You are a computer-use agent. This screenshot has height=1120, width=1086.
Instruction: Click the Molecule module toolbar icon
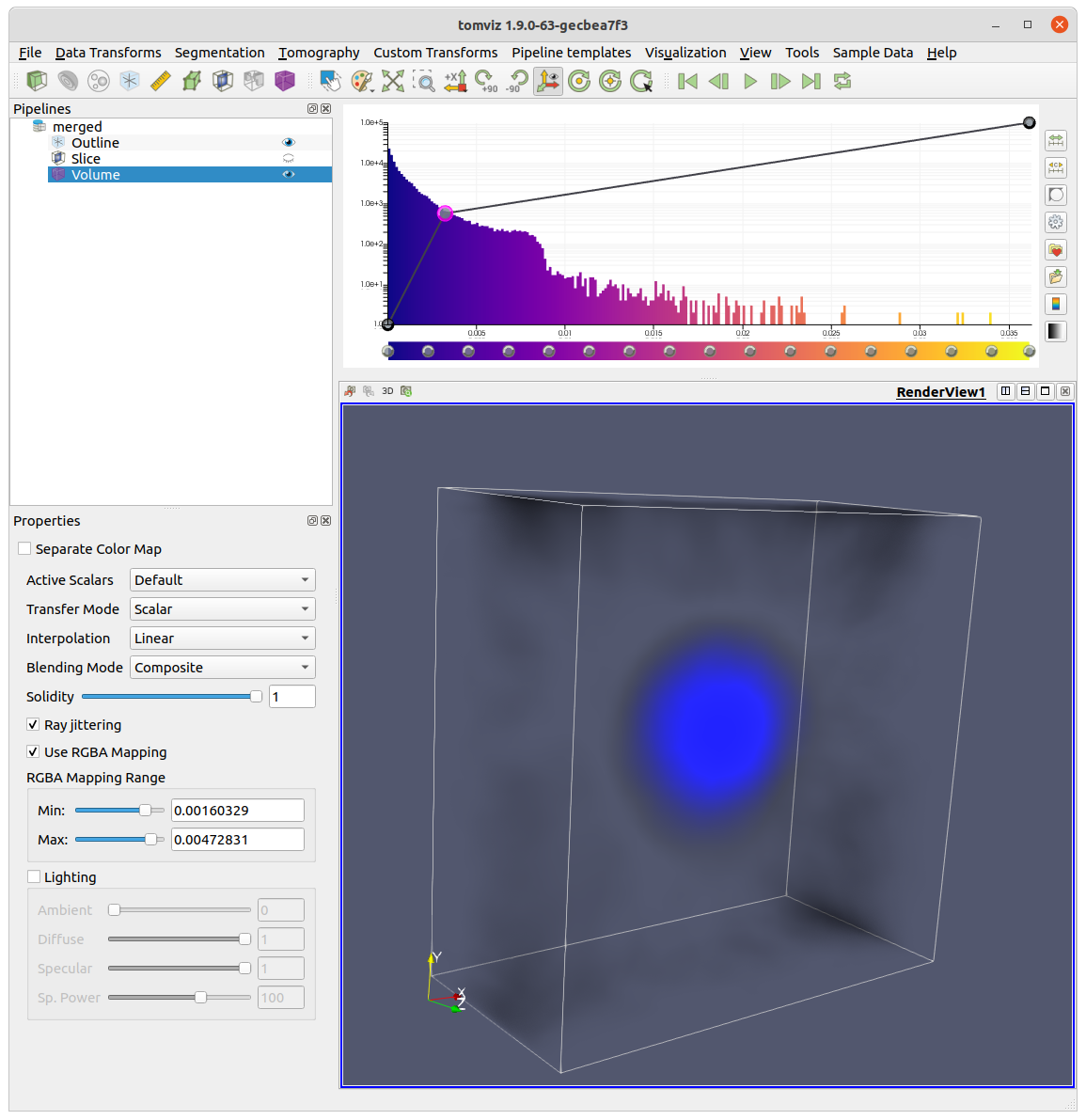coord(99,81)
